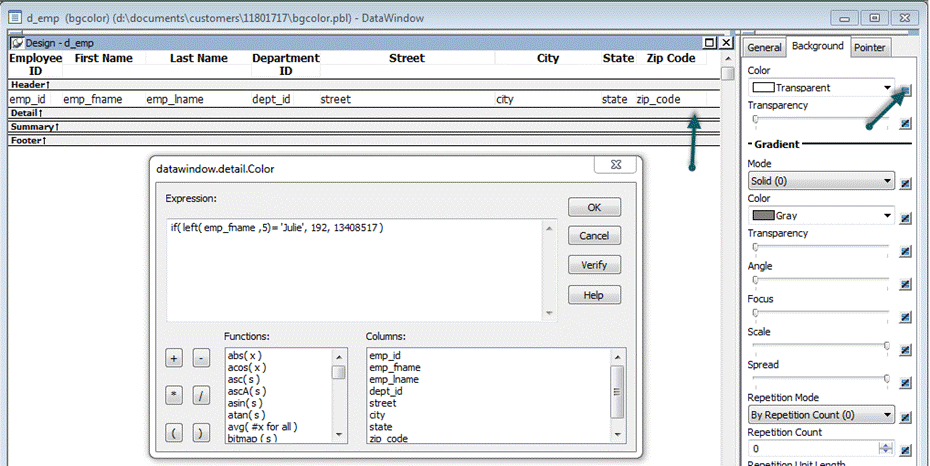Click the Verify button
Viewport: 930px width, 466px height.
[x=594, y=265]
